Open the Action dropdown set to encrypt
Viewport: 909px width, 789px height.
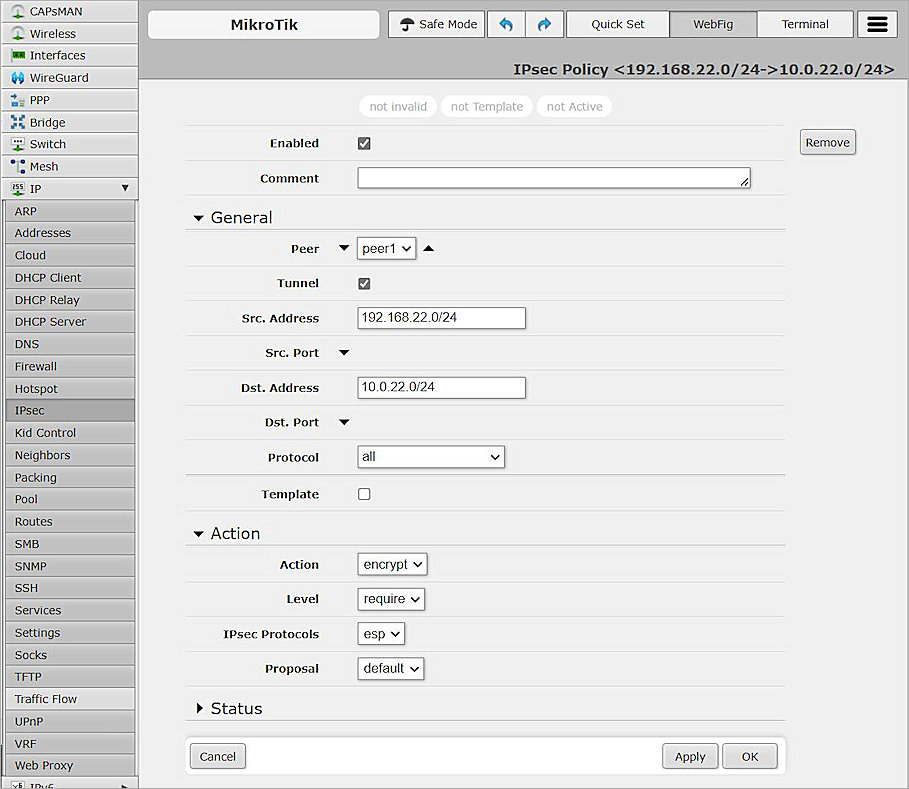pyautogui.click(x=392, y=564)
